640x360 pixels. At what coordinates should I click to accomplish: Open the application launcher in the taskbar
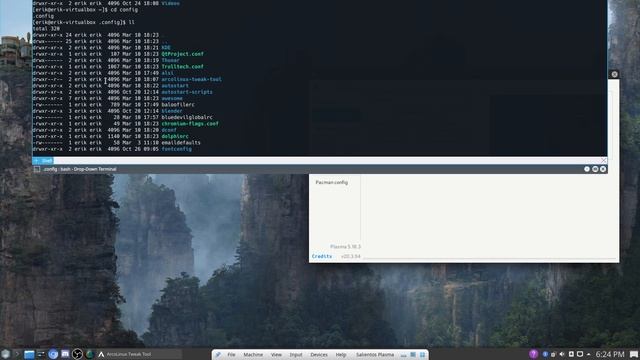tap(5, 354)
